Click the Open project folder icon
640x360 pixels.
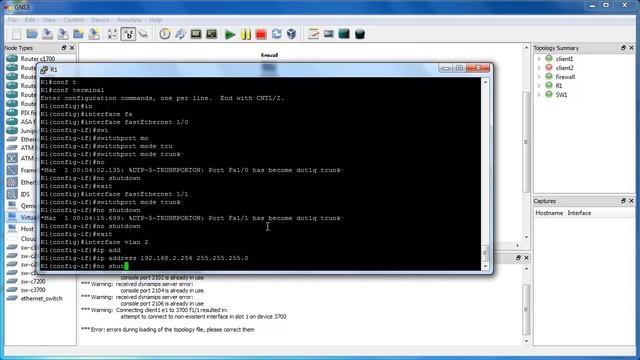click(32, 34)
